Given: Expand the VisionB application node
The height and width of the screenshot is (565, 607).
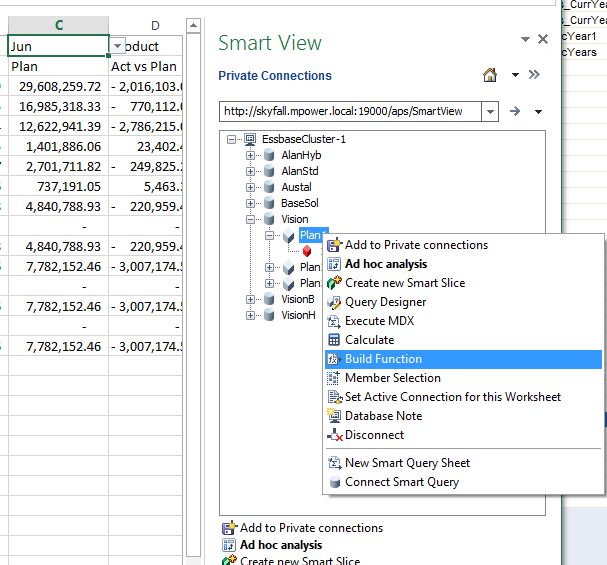Looking at the screenshot, I should click(250, 299).
